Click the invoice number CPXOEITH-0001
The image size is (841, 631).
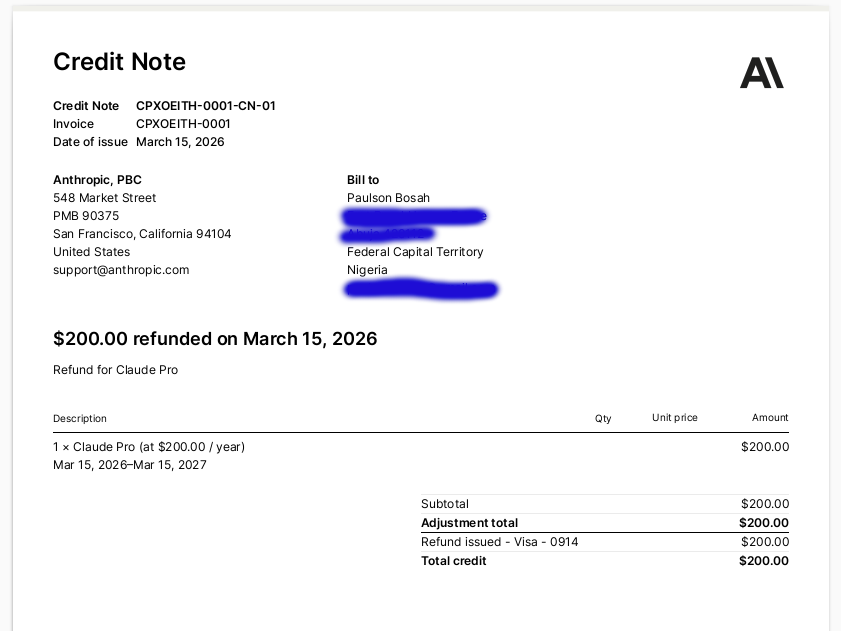183,124
